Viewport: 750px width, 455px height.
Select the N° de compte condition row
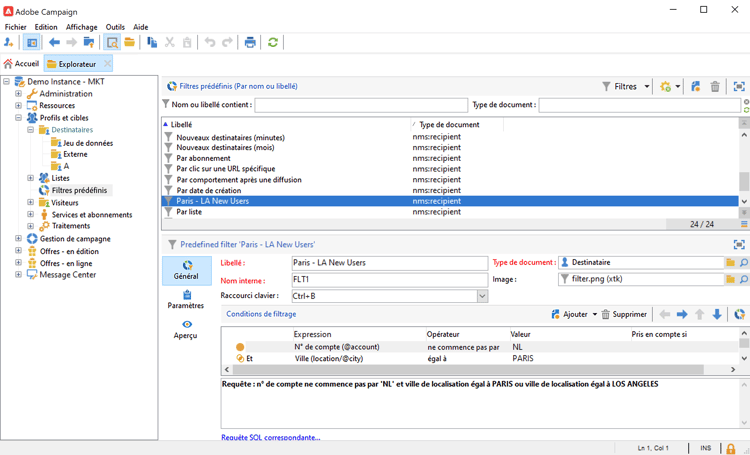481,347
